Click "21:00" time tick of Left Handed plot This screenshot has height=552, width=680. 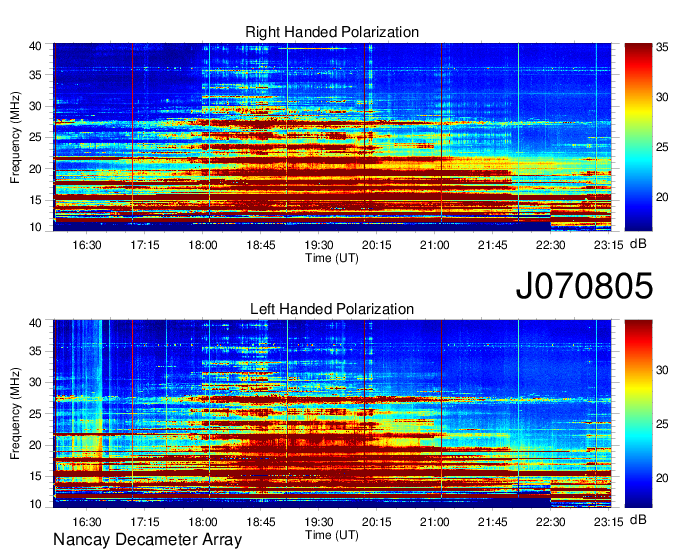pos(435,522)
